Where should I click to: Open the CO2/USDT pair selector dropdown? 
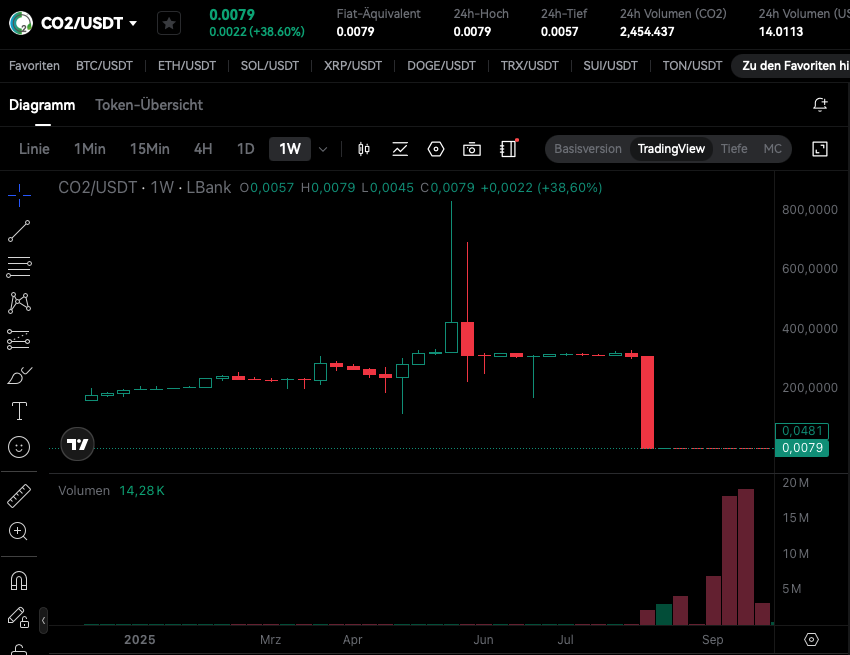89,23
